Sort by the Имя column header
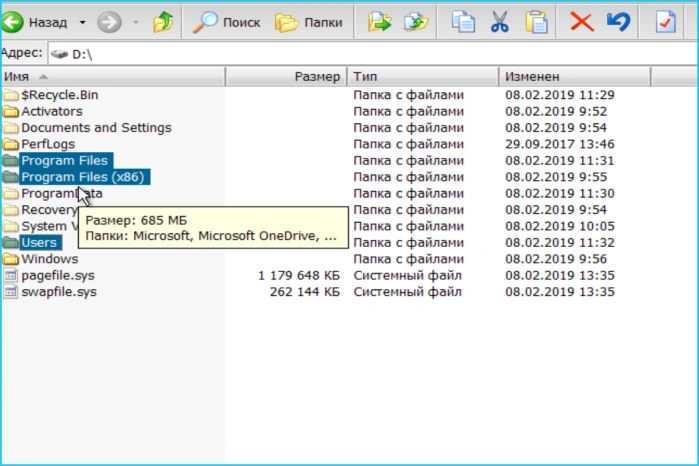The image size is (699, 466). [113, 77]
